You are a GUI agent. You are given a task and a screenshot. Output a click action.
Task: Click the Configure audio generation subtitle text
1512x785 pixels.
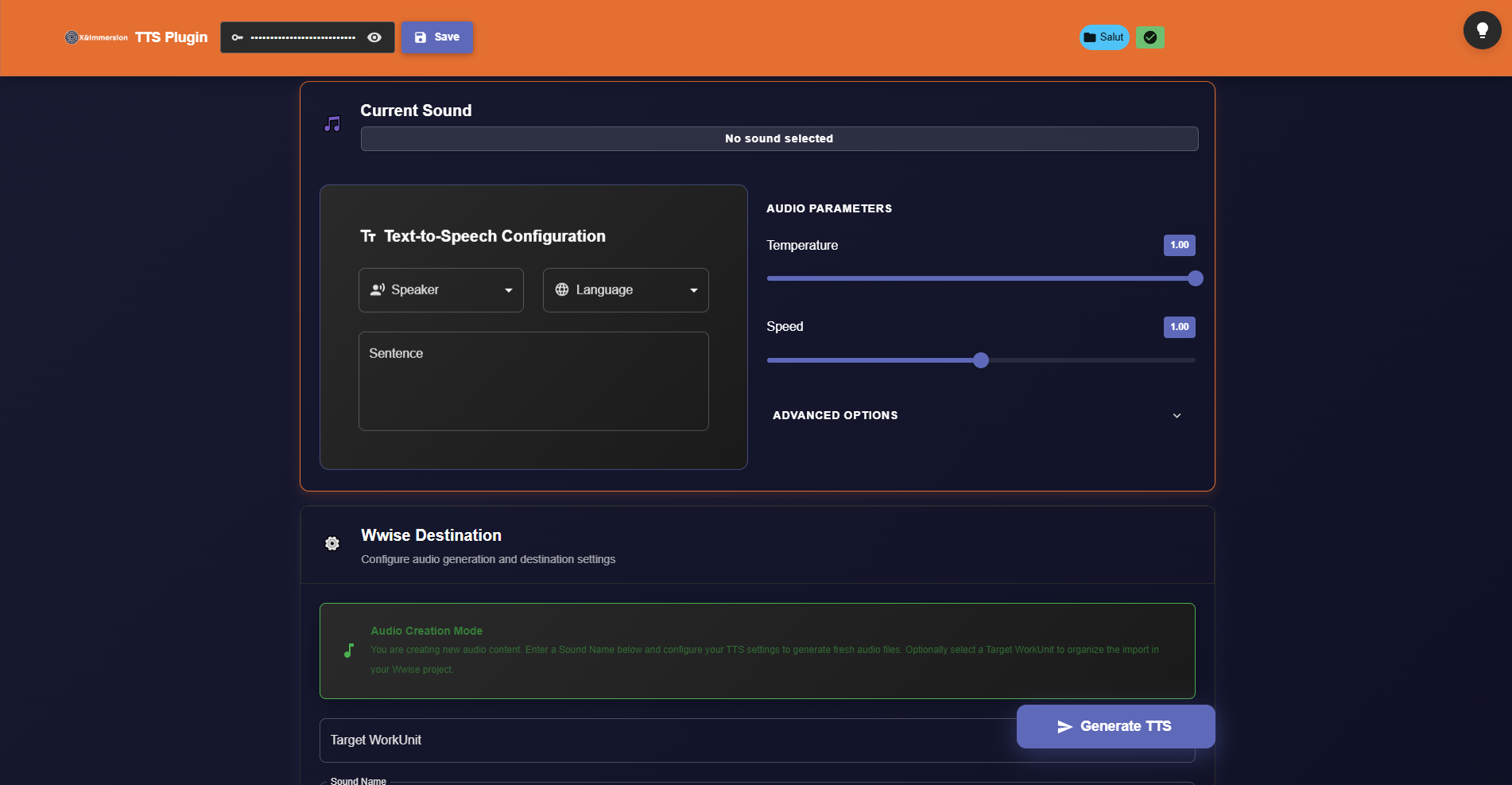488,559
